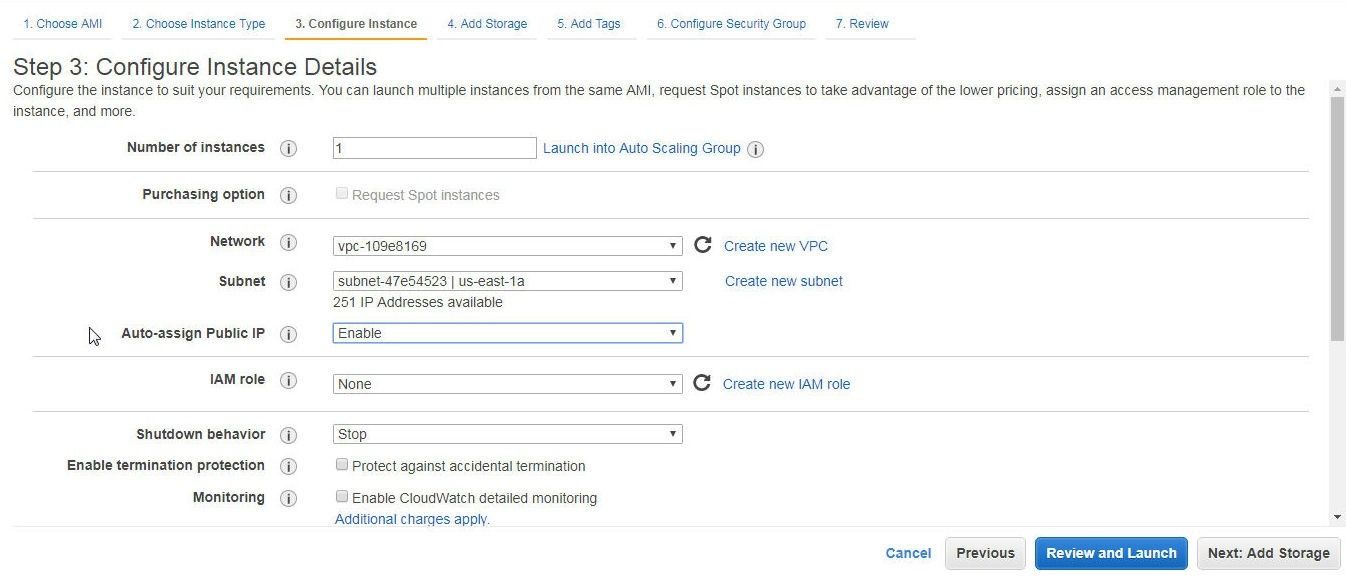1346x587 pixels.
Task: Click info icon after Launch into Auto Scaling Group
Action: pyautogui.click(x=756, y=149)
